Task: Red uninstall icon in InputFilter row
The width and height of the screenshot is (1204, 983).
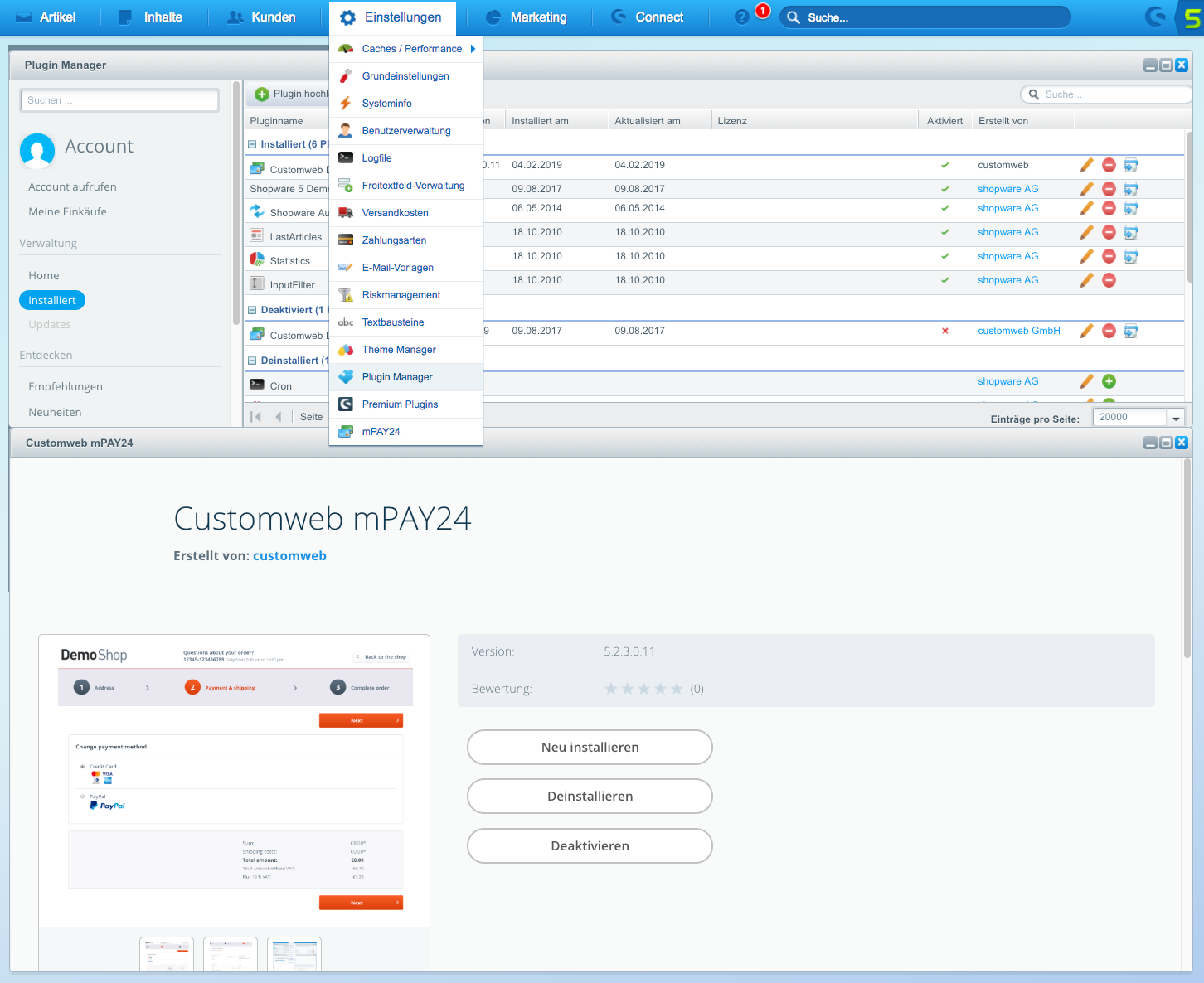Action: 1109,280
